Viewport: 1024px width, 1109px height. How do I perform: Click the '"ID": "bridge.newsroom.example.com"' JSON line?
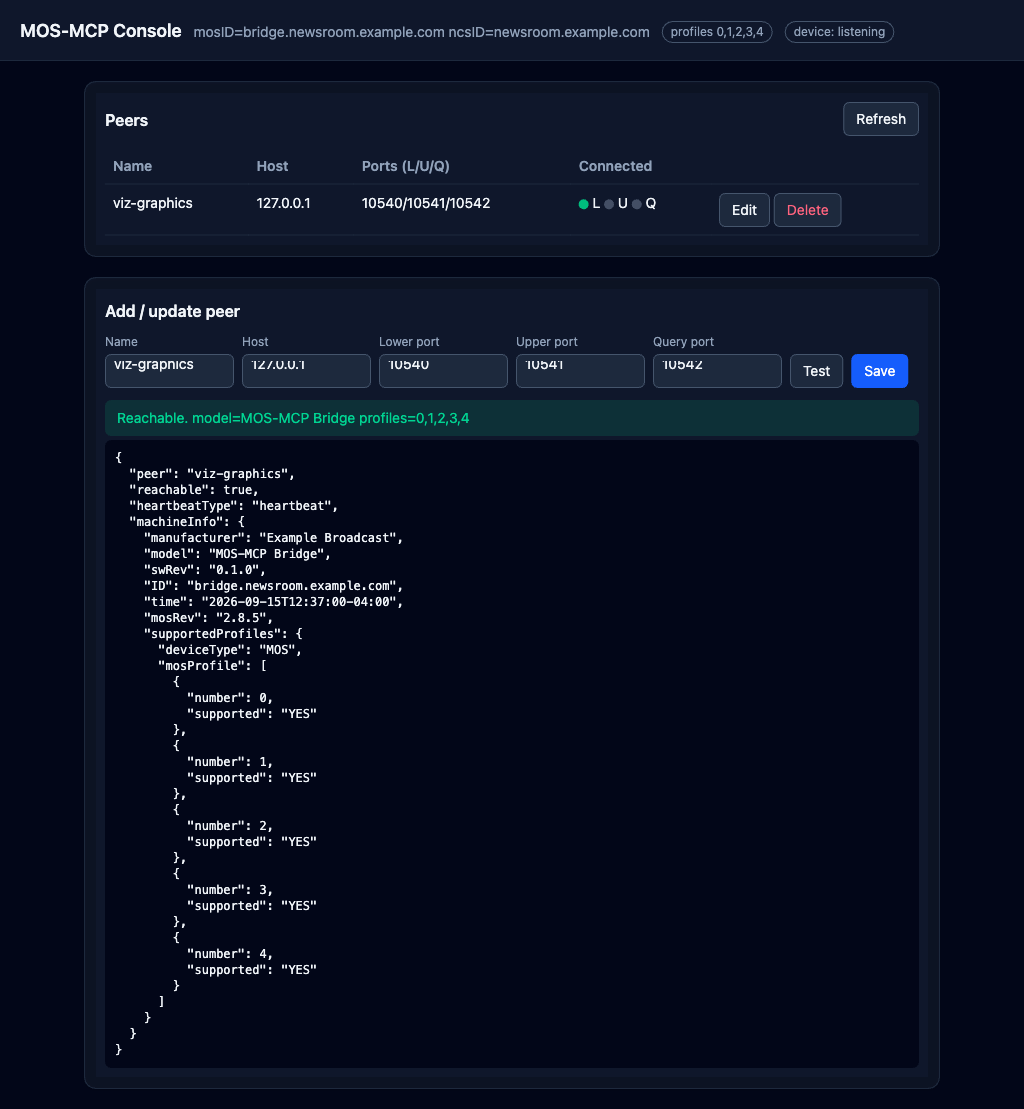pos(273,586)
